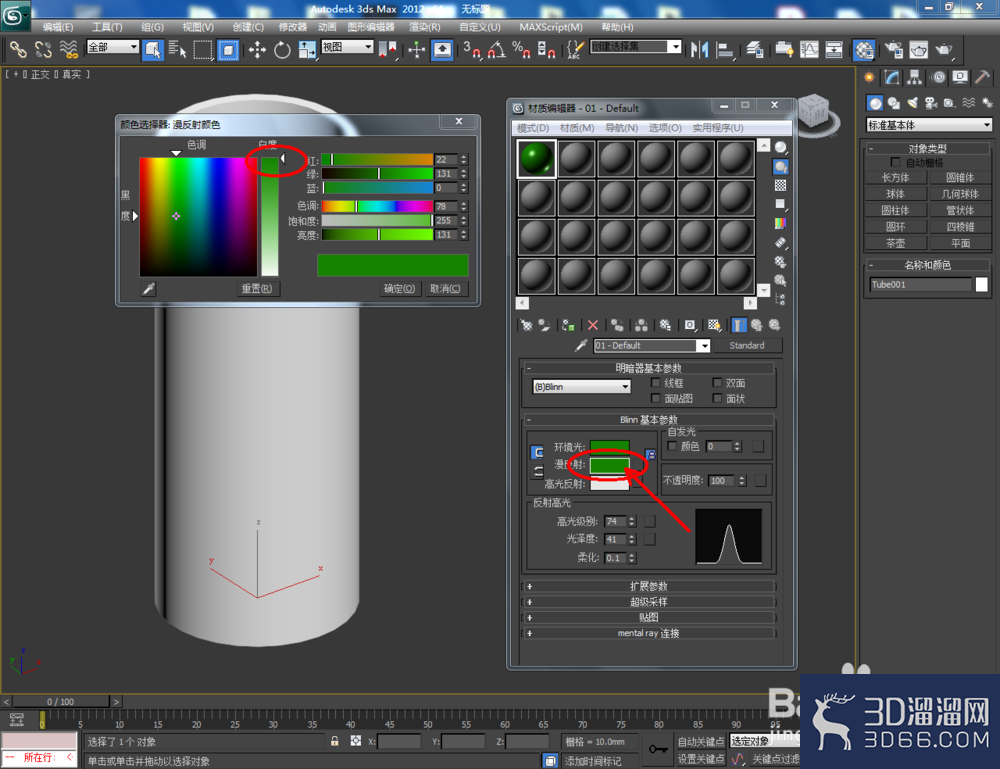Screen dimensions: 1000x769
Task: Click the 重置(R) reset button
Action: click(256, 289)
